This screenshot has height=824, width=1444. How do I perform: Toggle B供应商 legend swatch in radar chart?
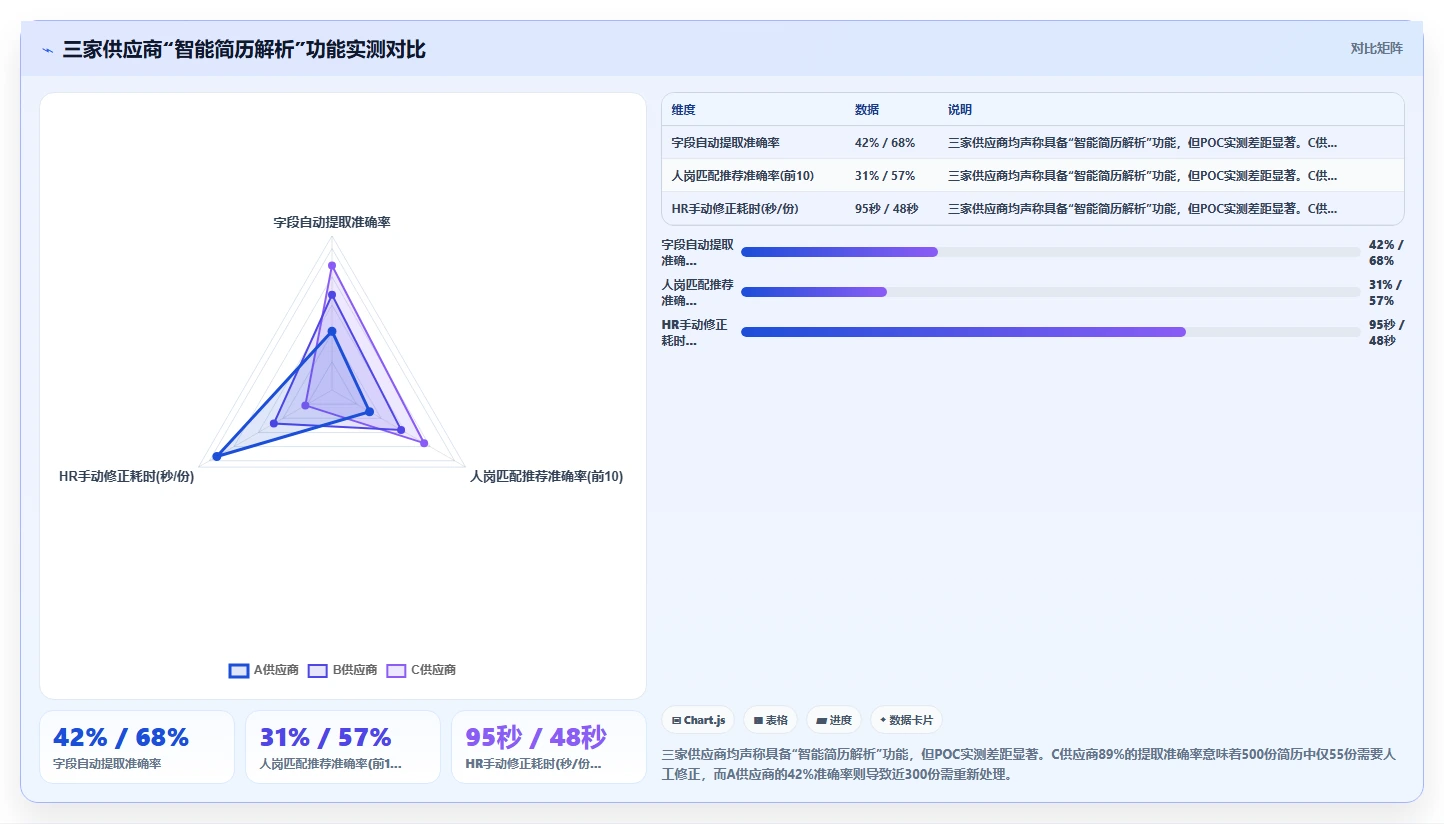(x=318, y=670)
